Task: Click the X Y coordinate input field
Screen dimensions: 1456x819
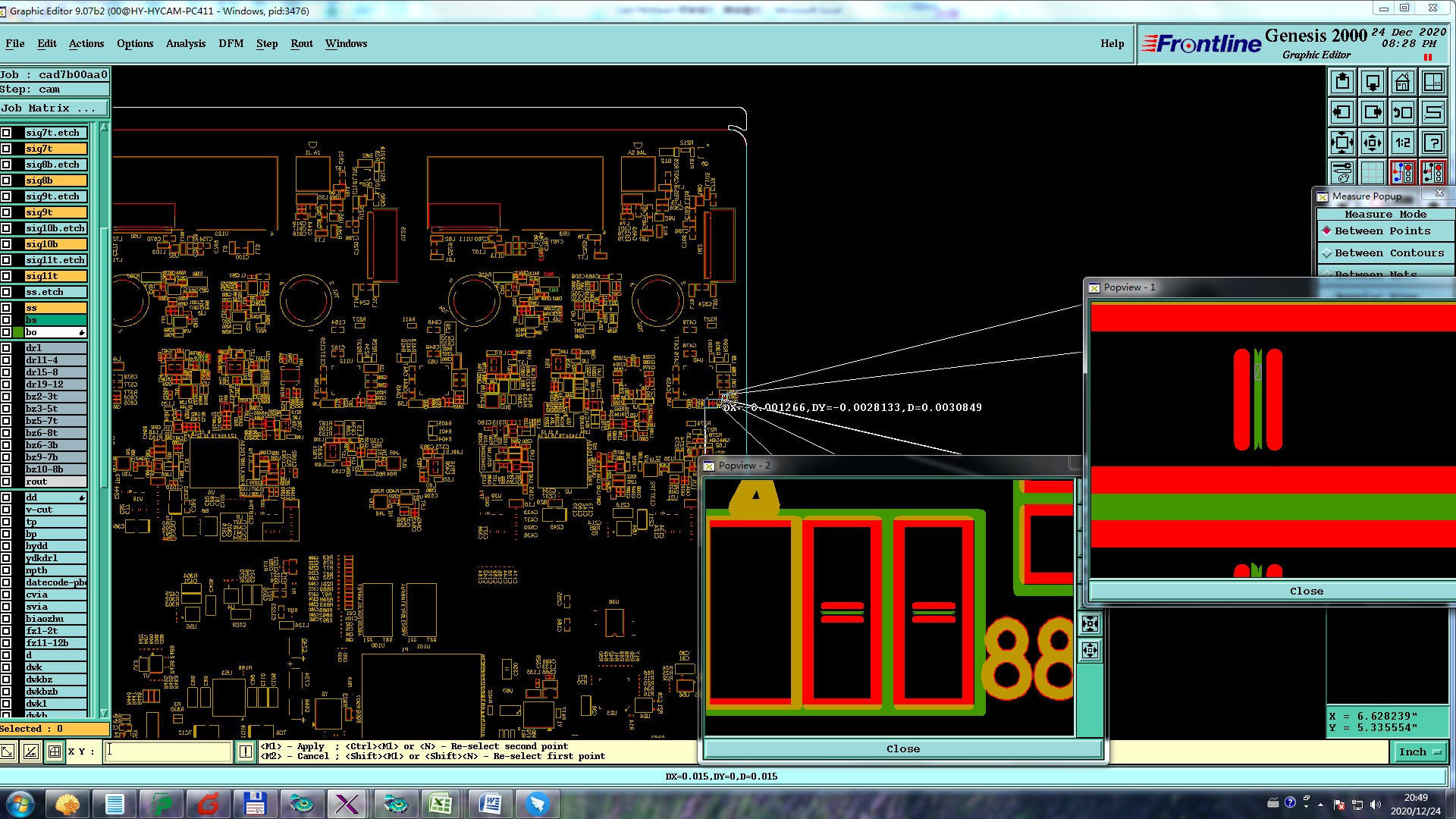Action: pos(168,752)
